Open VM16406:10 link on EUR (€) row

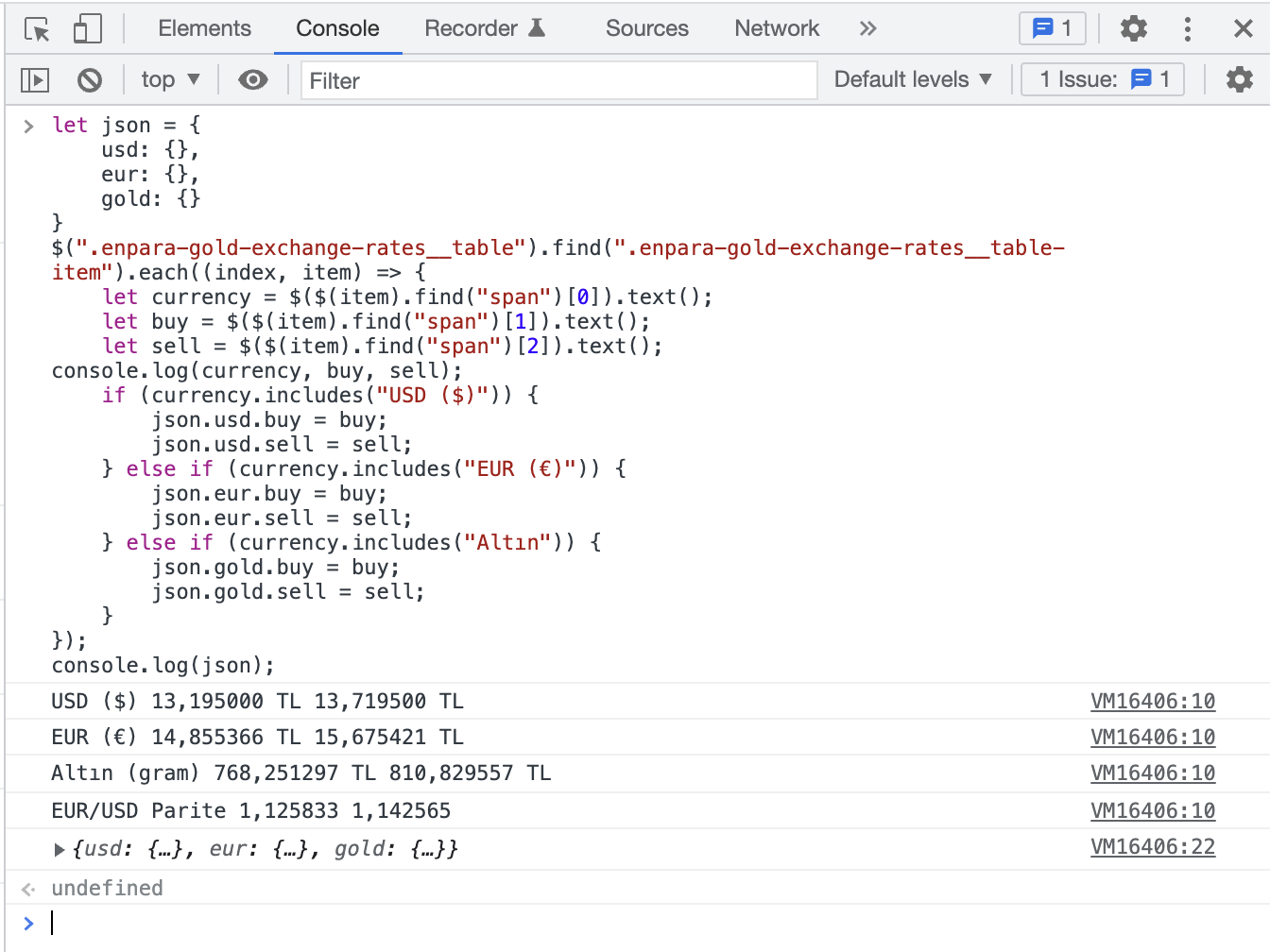coord(1153,737)
